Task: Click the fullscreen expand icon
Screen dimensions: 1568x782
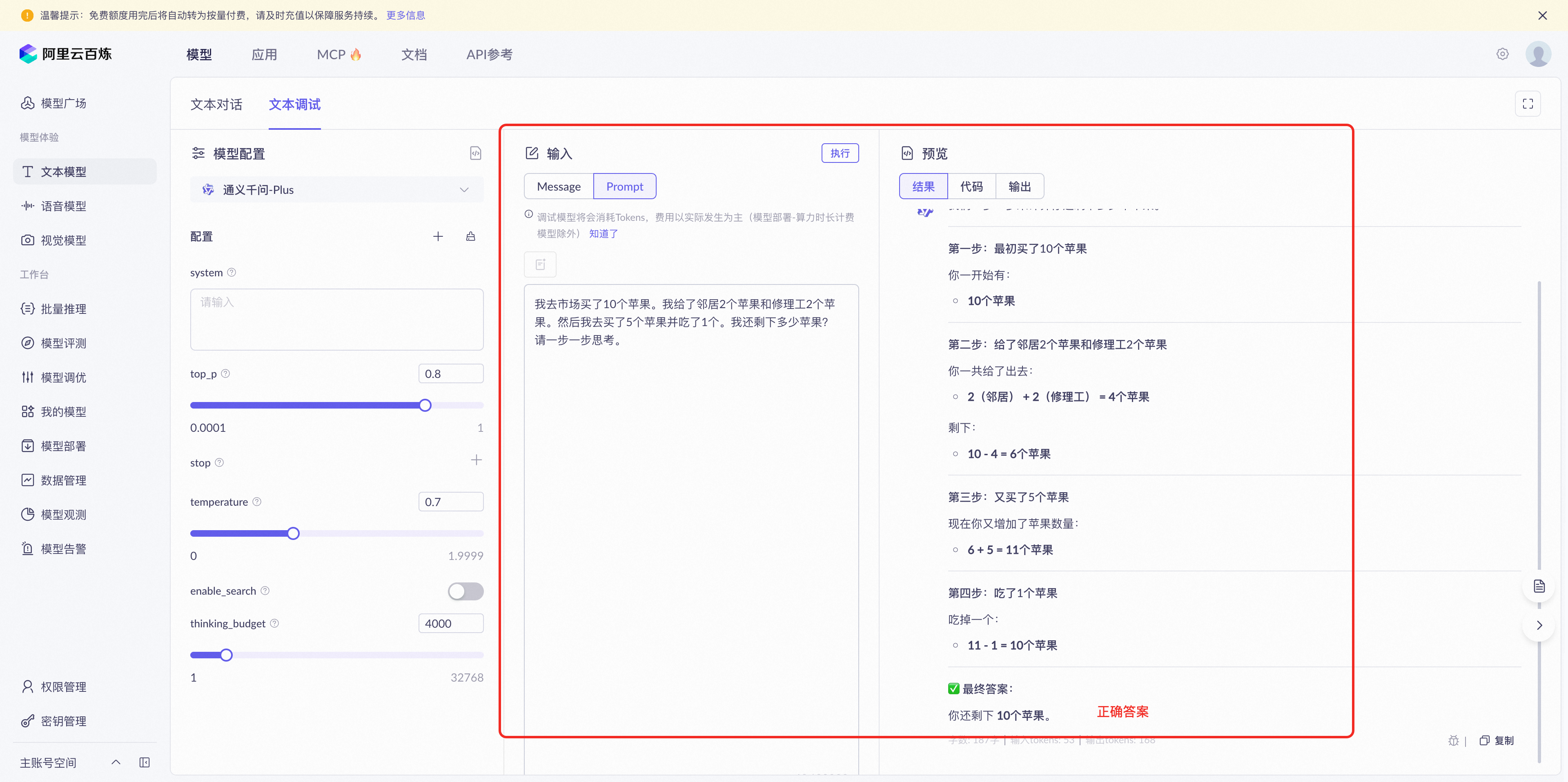Action: tap(1527, 104)
